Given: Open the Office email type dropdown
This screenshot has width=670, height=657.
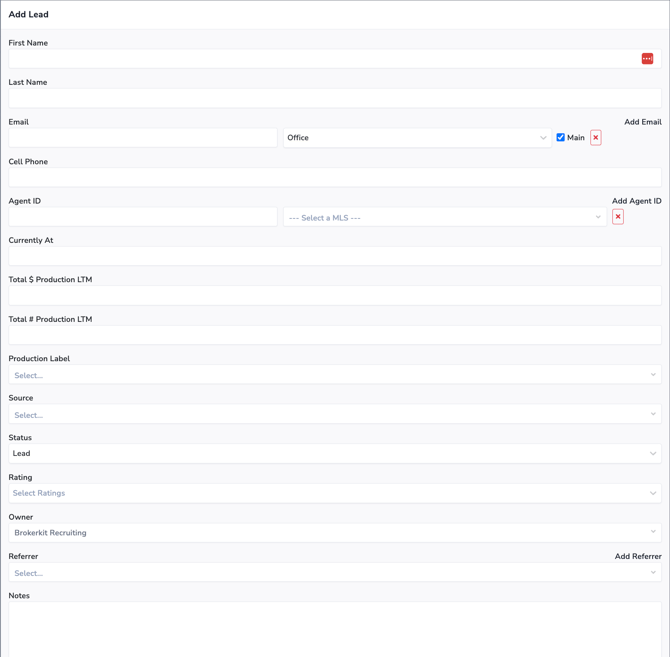Looking at the screenshot, I should [x=417, y=138].
